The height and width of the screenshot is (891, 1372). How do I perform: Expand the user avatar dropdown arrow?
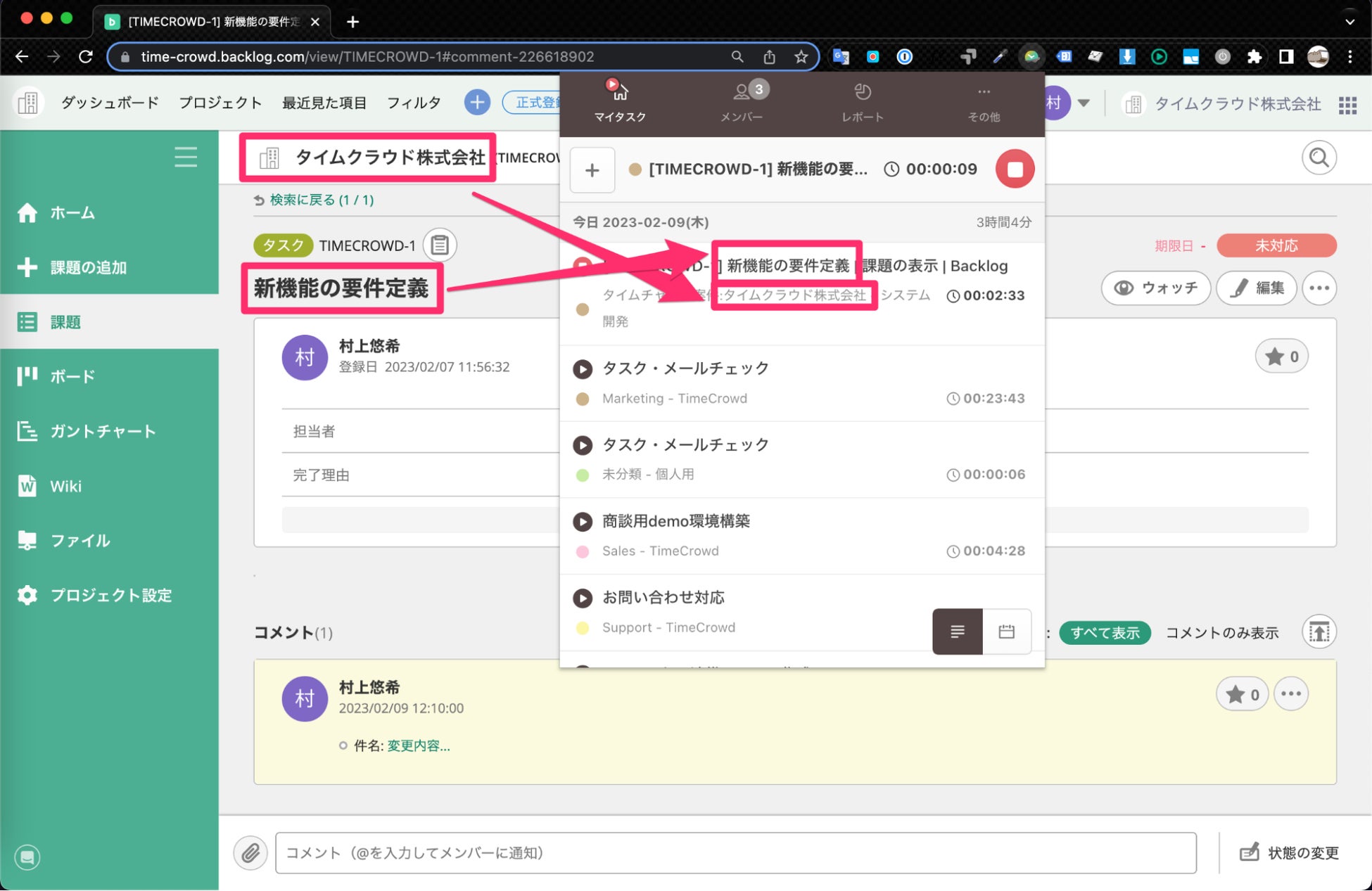[1084, 103]
